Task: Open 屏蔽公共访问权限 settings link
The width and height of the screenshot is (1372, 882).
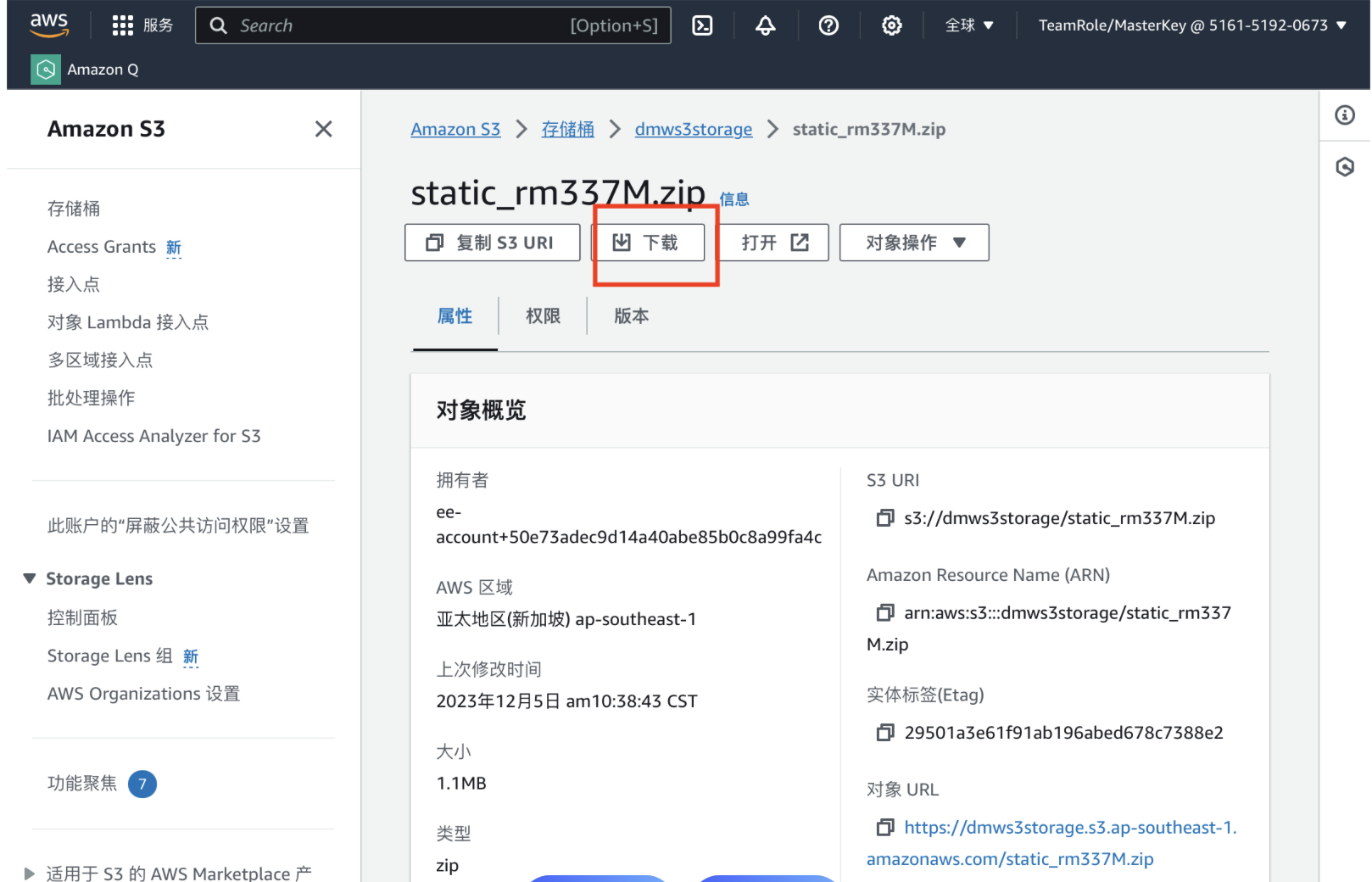Action: pyautogui.click(x=178, y=526)
